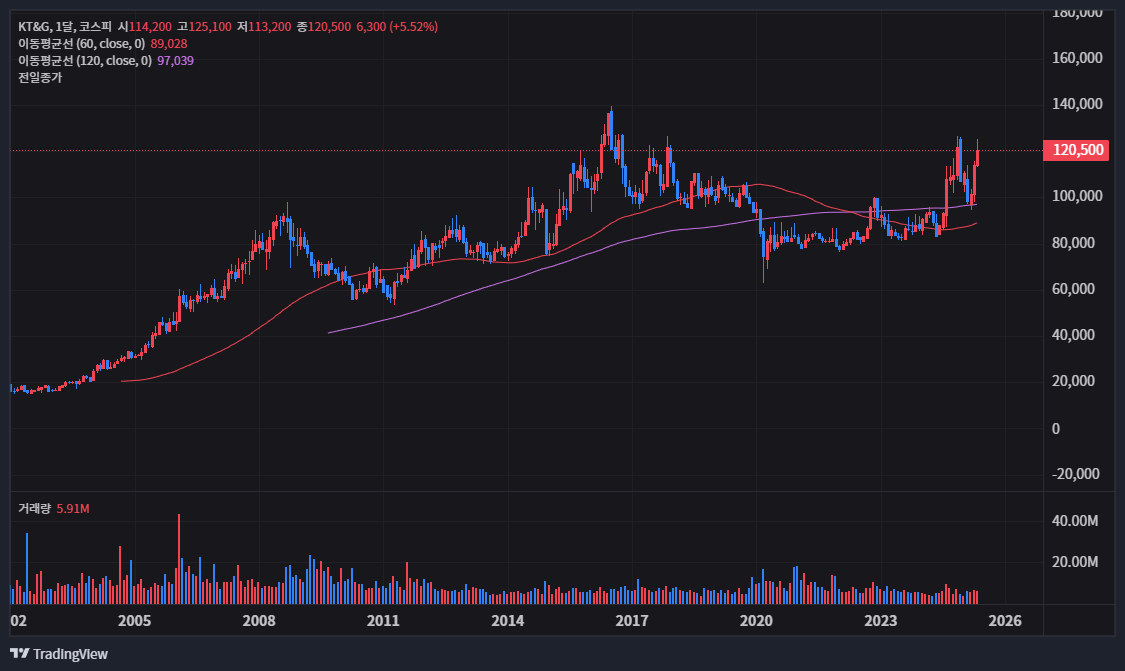
Task: Click the 40.00M volume axis label
Action: (x=1075, y=521)
